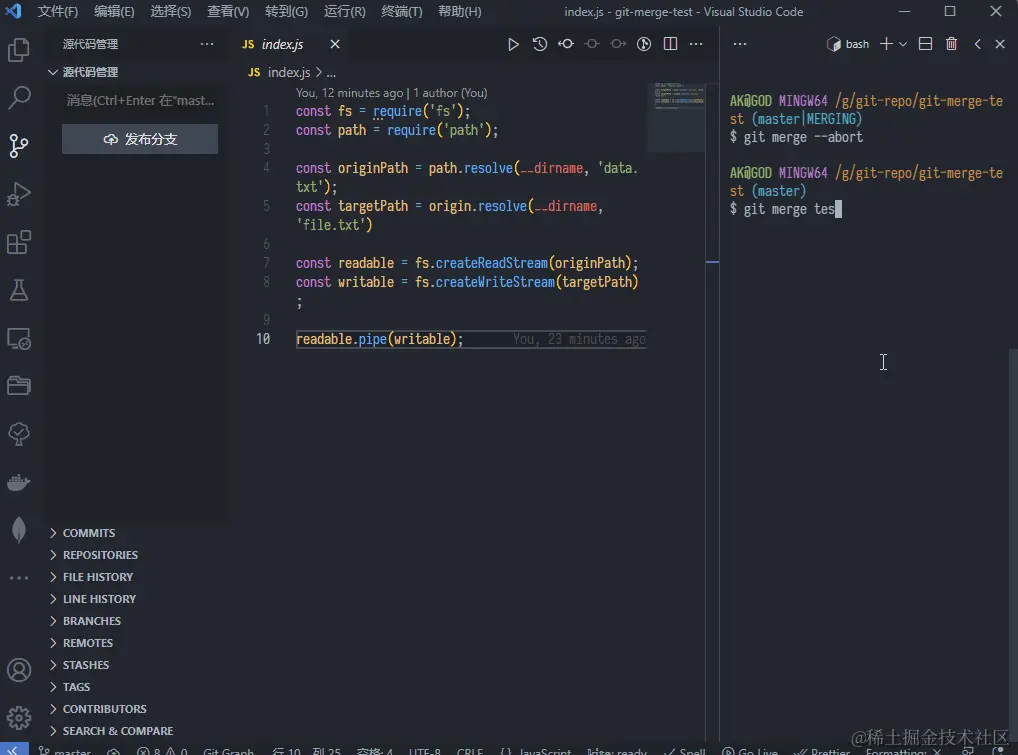Start Go Live server from status bar
This screenshot has height=755, width=1018.
pyautogui.click(x=750, y=751)
